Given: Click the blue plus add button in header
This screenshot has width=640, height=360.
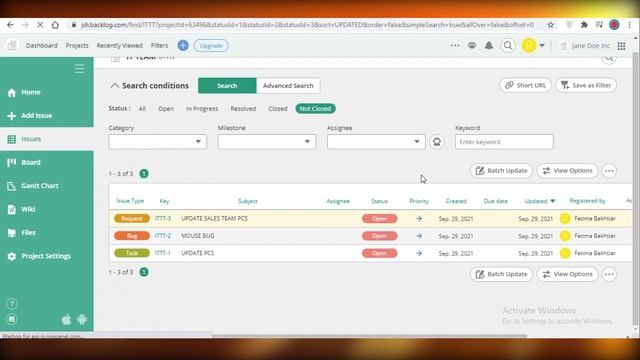Looking at the screenshot, I should pyautogui.click(x=183, y=45).
